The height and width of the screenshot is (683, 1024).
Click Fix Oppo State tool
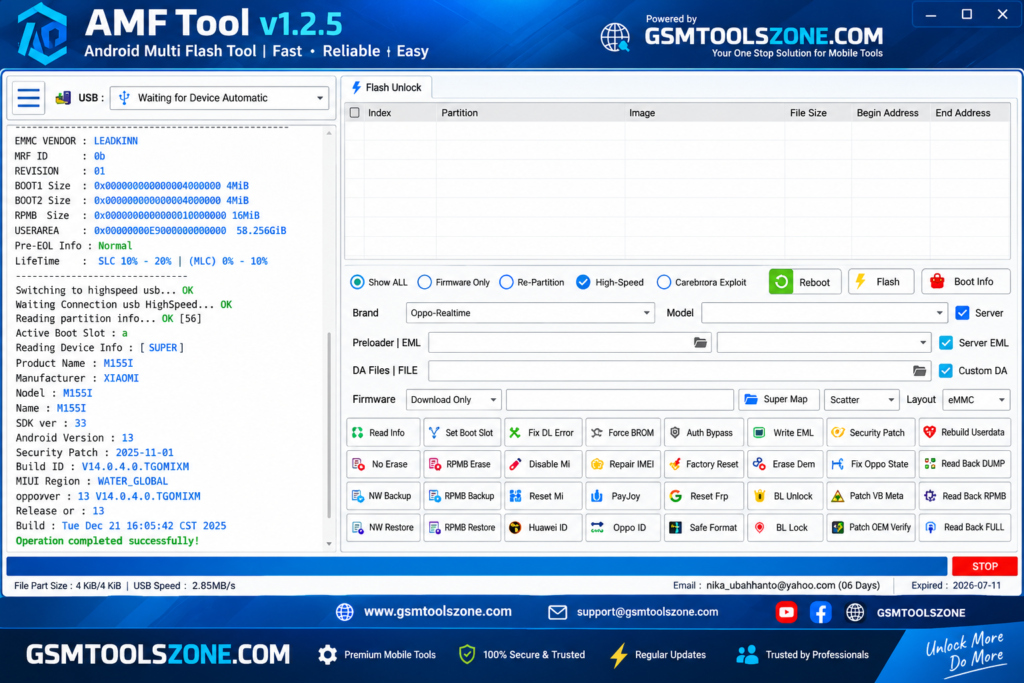[869, 464]
